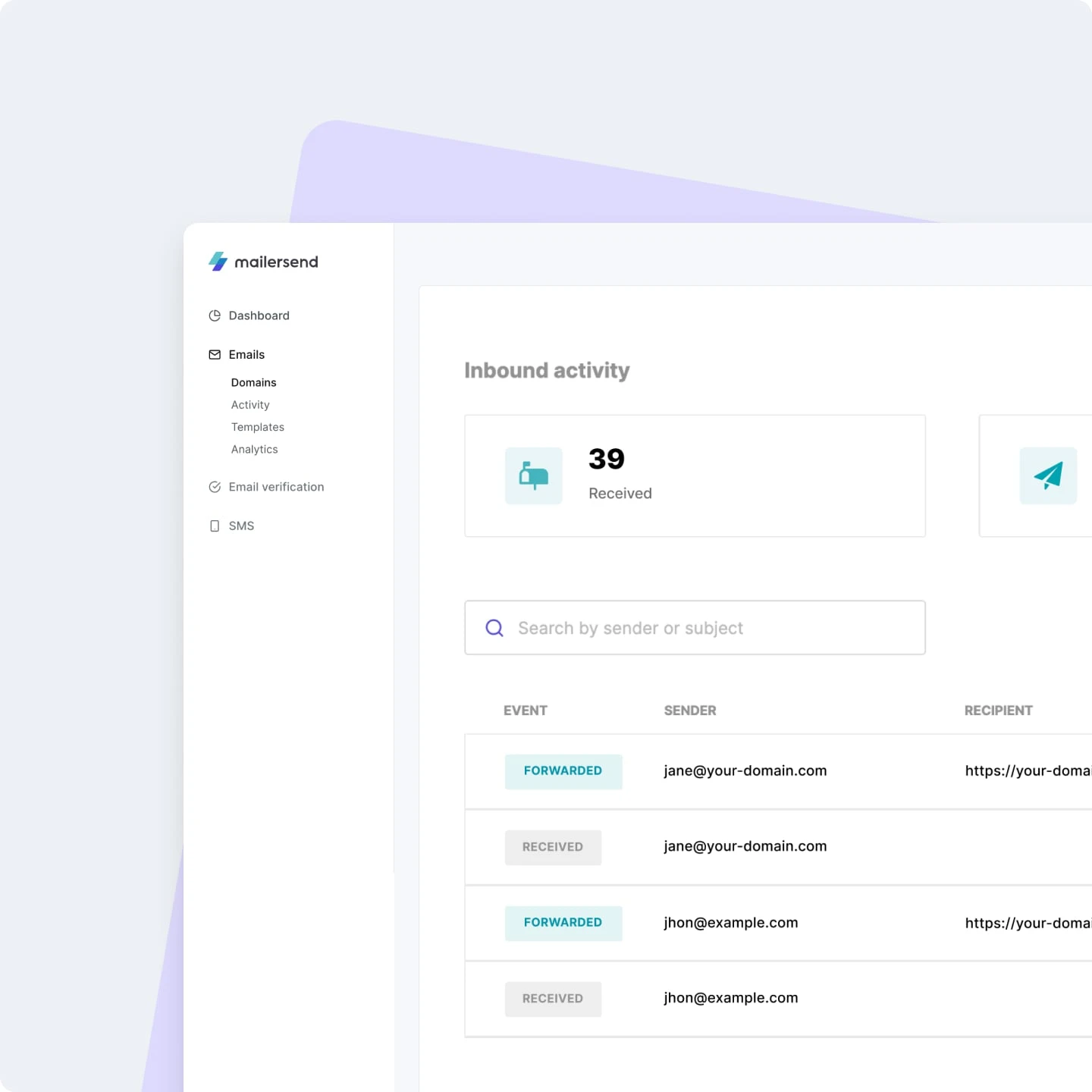Click the mailbox icon in Received card
The height and width of the screenshot is (1092, 1092).
534,475
